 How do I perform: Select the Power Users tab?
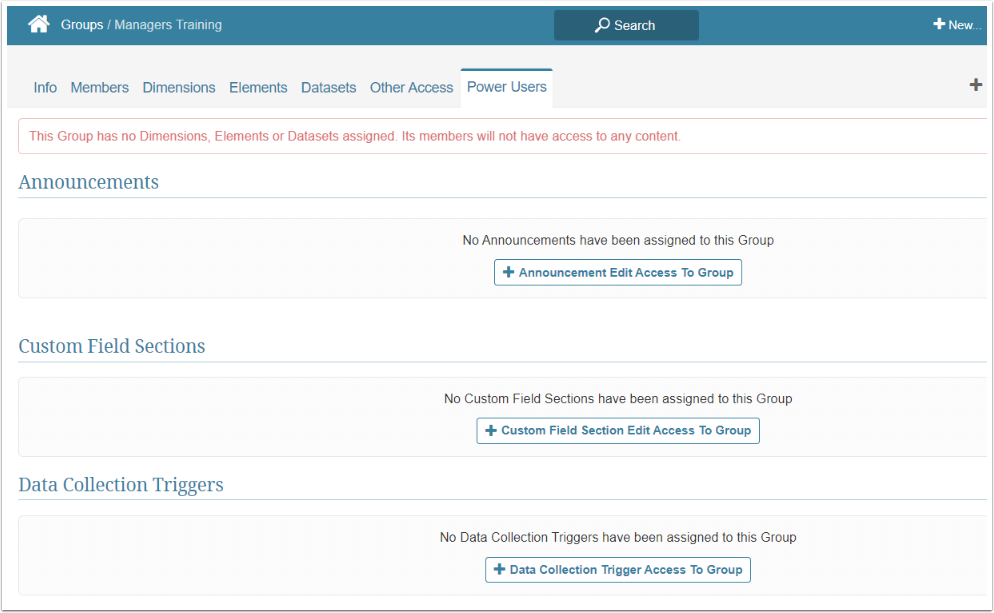507,87
